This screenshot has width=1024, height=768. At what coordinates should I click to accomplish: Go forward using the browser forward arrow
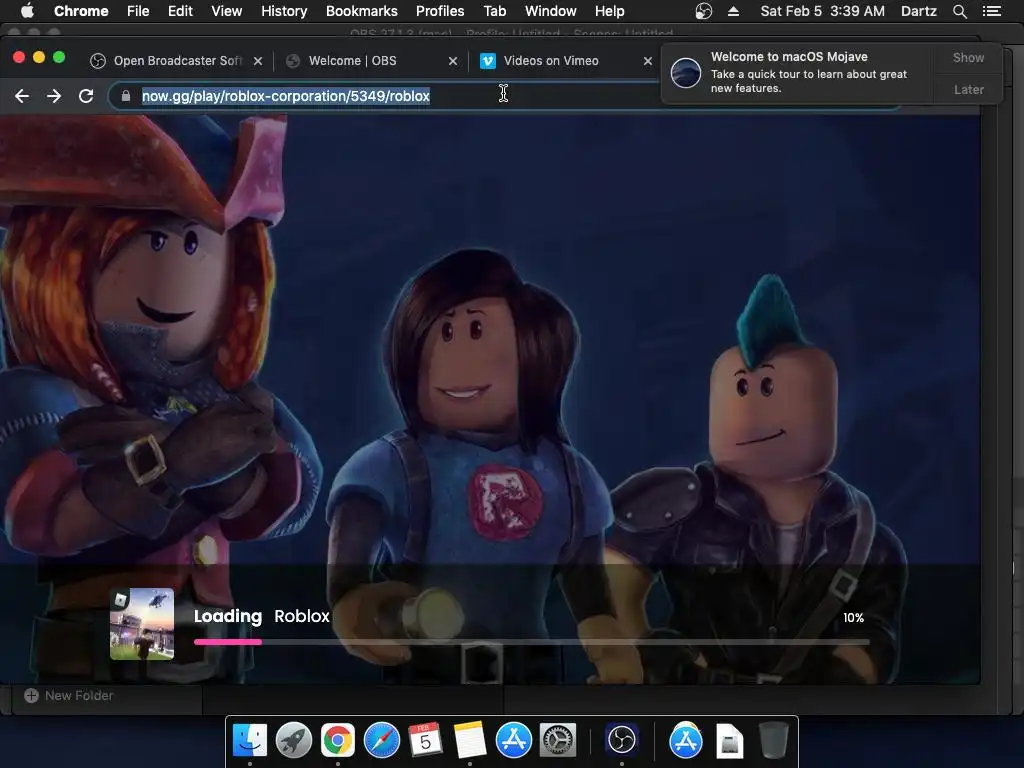pyautogui.click(x=54, y=96)
